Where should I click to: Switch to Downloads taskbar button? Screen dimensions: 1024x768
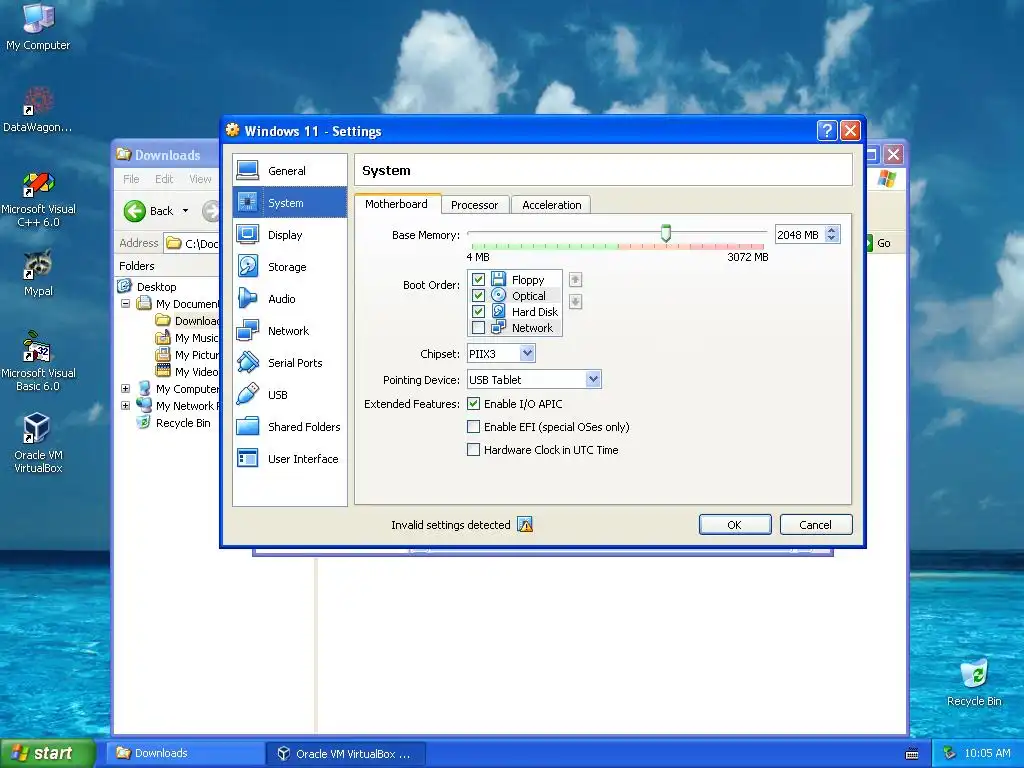pyautogui.click(x=187, y=753)
